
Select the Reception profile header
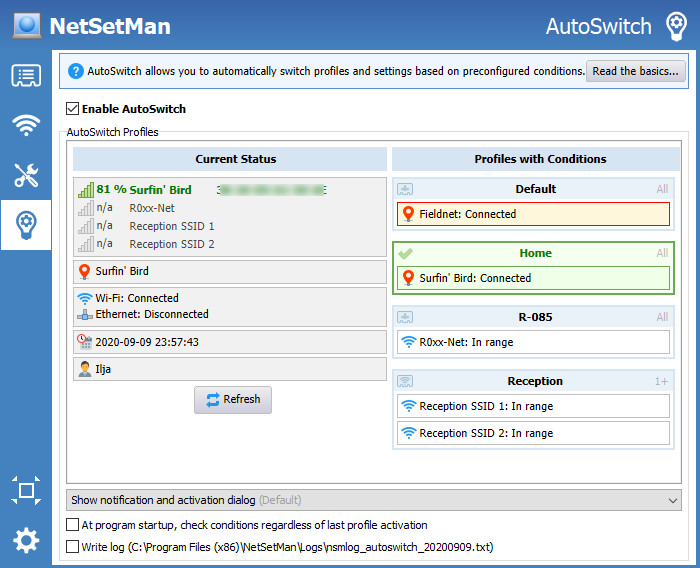tap(533, 381)
